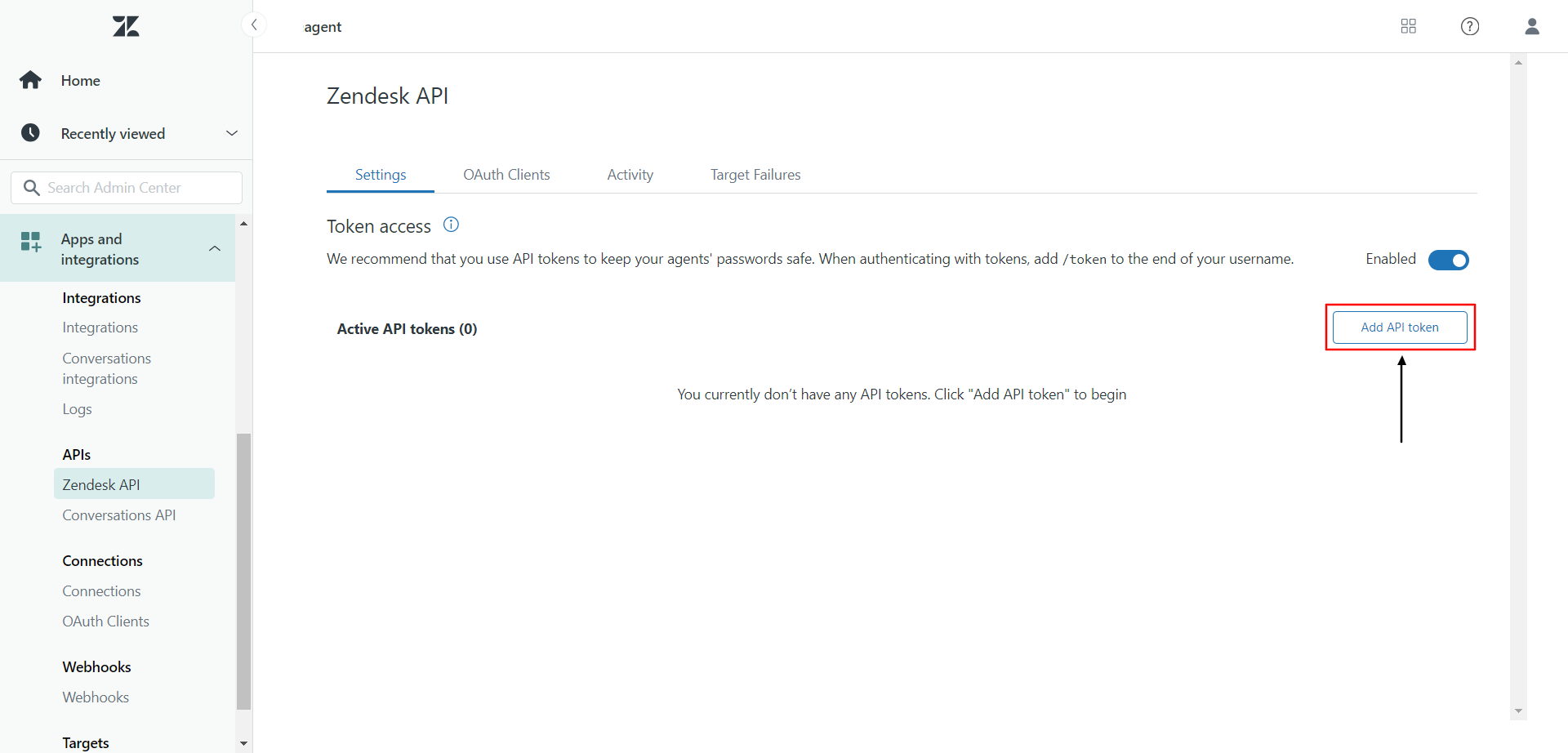Collapse the sidebar with the chevron button
Screen dimensions: 1568x753
click(x=254, y=25)
